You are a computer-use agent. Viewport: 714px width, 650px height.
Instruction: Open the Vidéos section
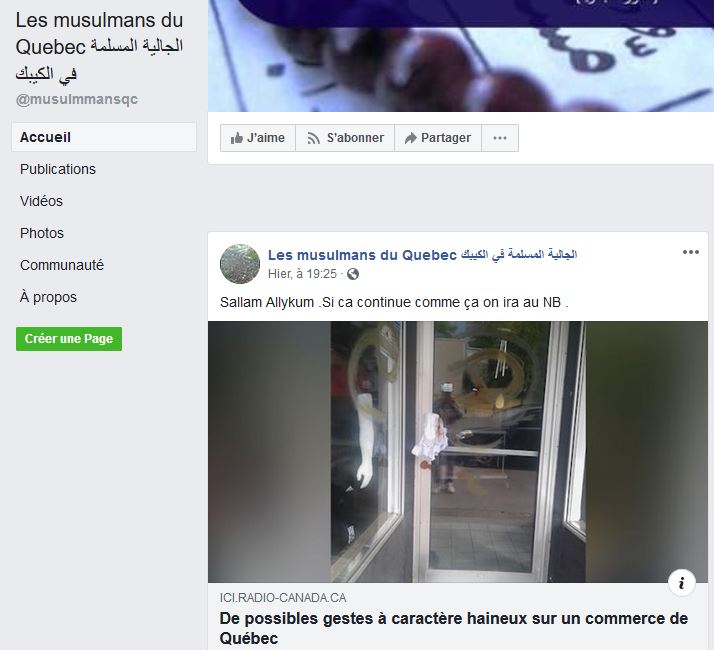(x=41, y=201)
